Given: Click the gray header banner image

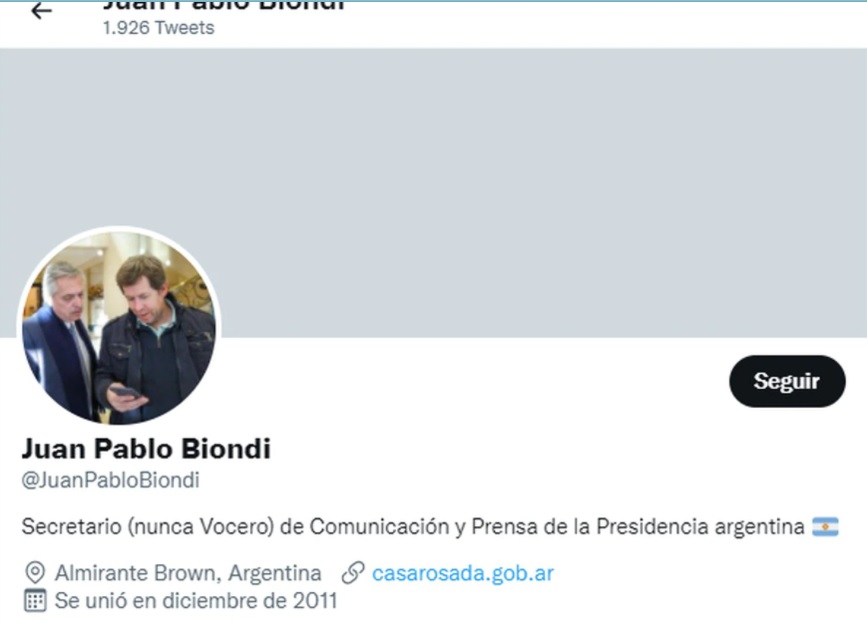Looking at the screenshot, I should [434, 166].
